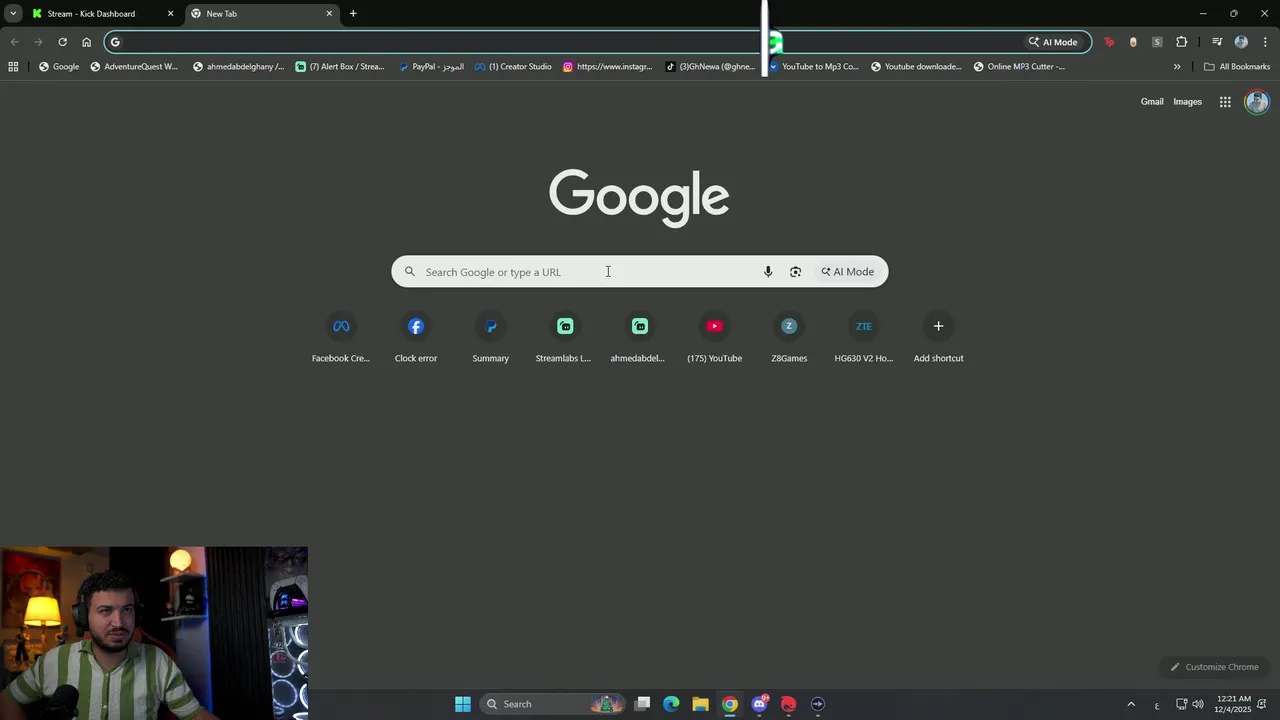Screen dimensions: 1280x720
Task: Open the Chrome apps bookmark grid icon
Action: coord(13,67)
